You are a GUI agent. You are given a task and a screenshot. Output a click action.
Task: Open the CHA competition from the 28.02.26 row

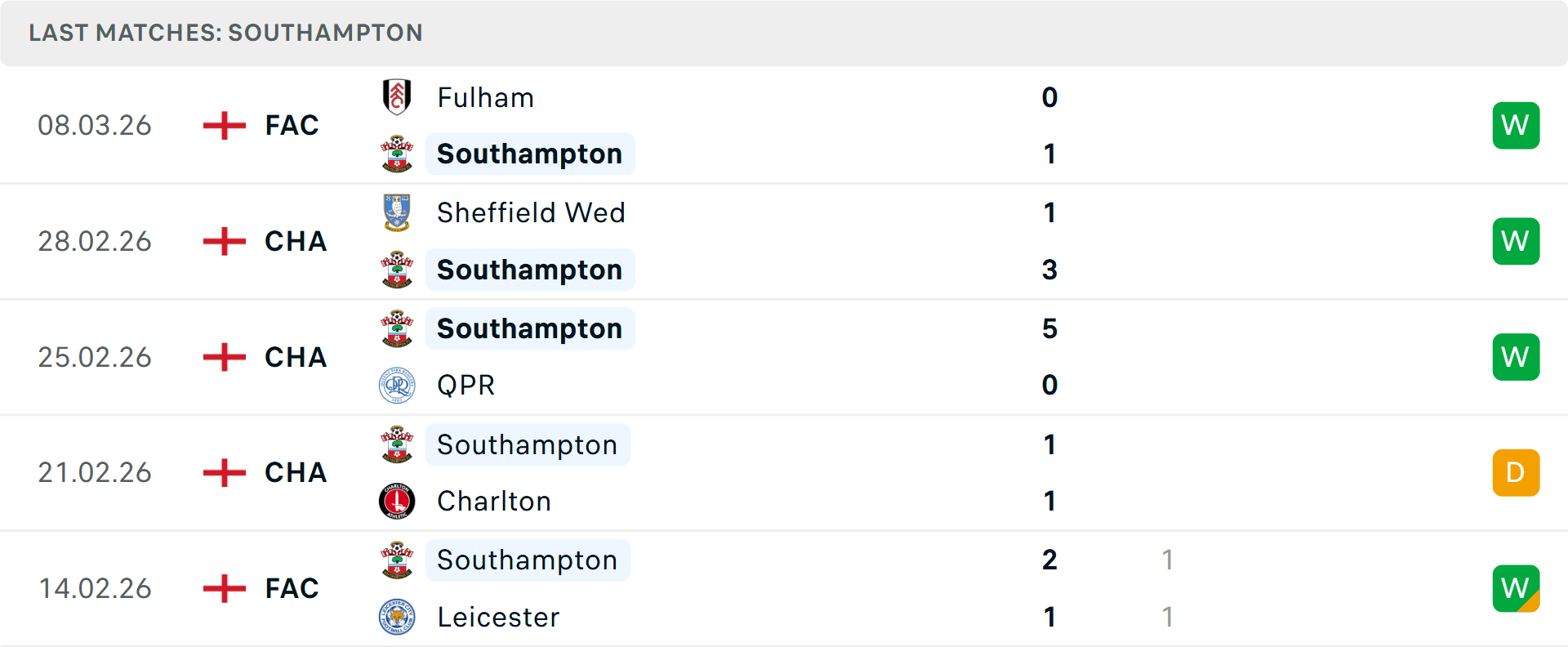click(295, 241)
